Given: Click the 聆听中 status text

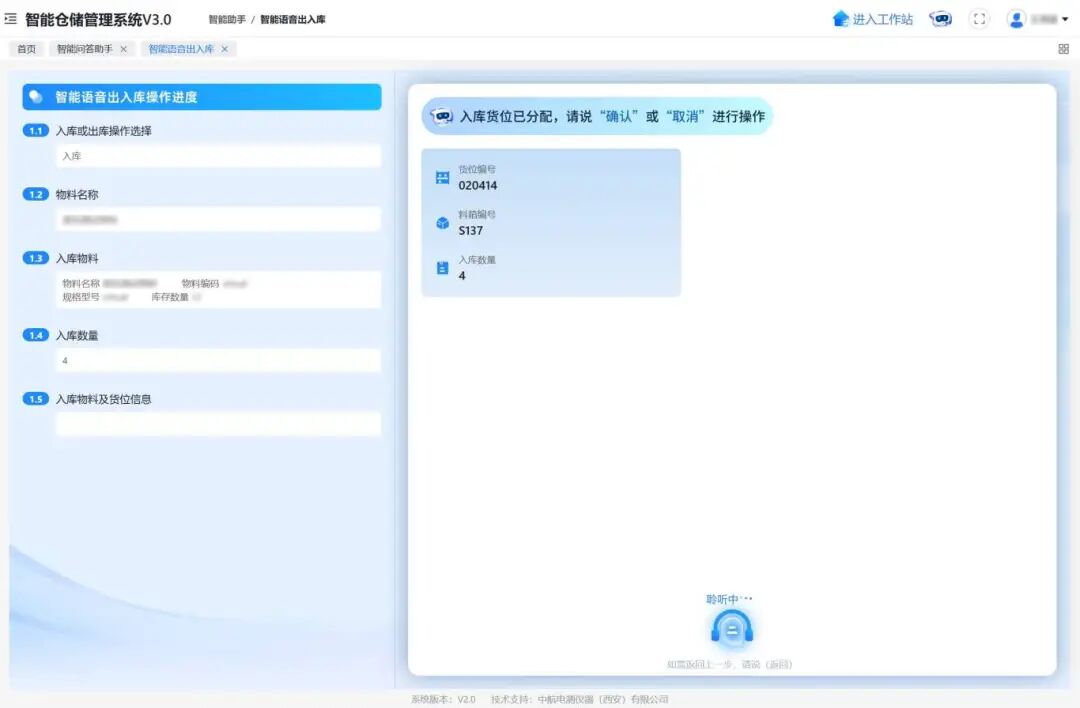Looking at the screenshot, I should point(729,599).
